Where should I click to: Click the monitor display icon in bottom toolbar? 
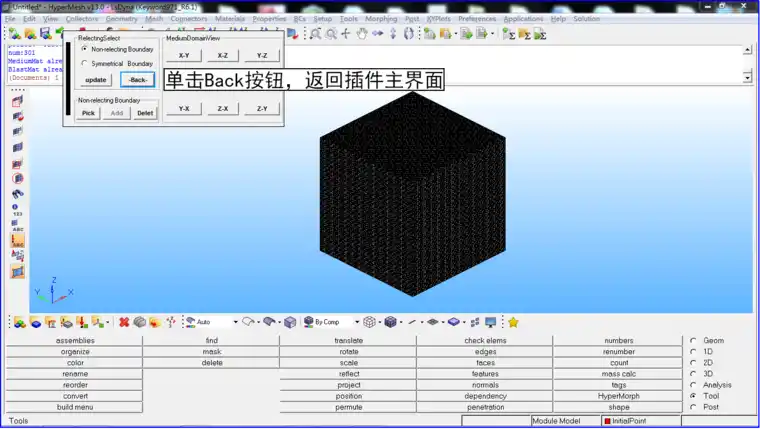[491, 322]
